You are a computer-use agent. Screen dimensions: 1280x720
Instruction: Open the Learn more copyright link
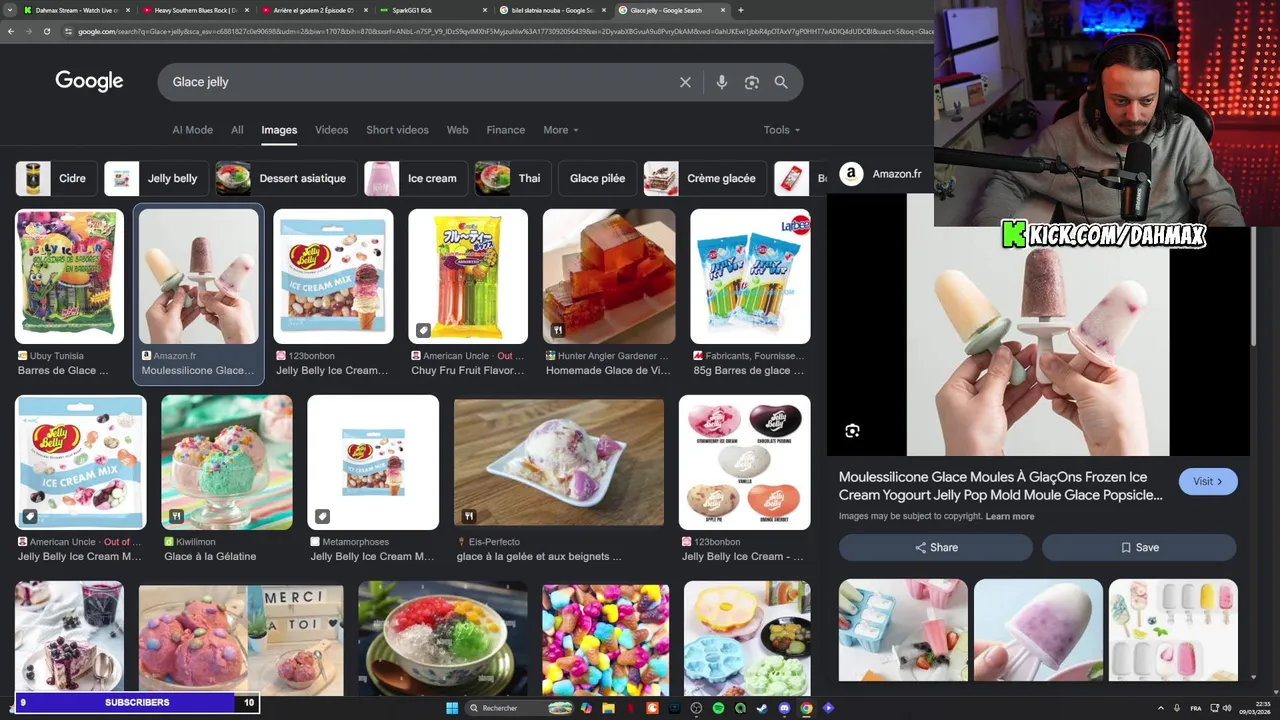pos(1010,516)
